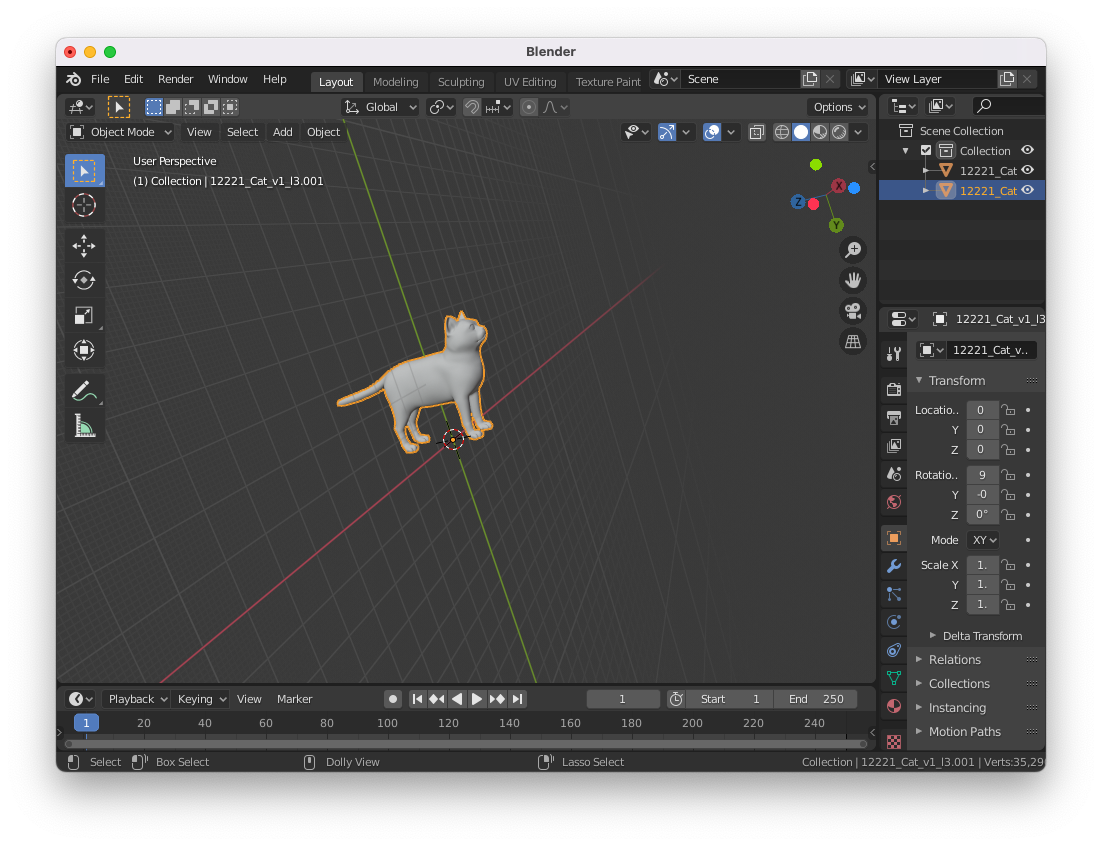
Task: Select the Scale tool in toolbar
Action: click(x=84, y=316)
